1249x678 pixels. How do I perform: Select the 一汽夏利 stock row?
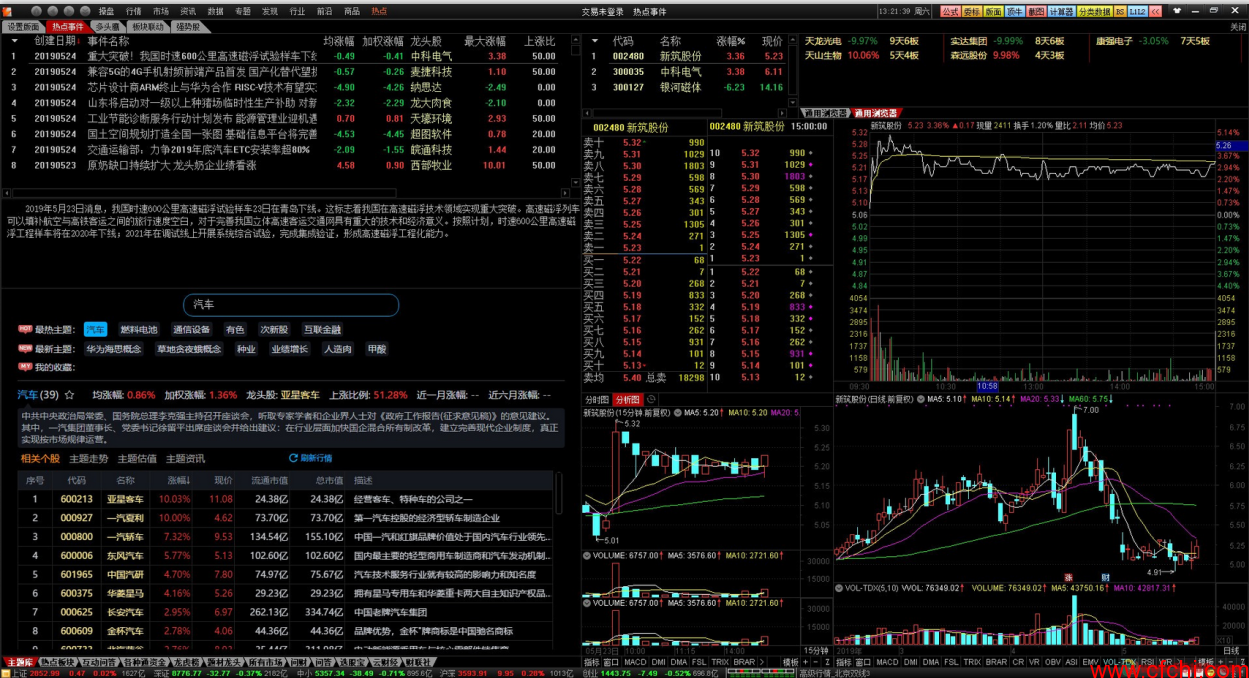coord(285,517)
